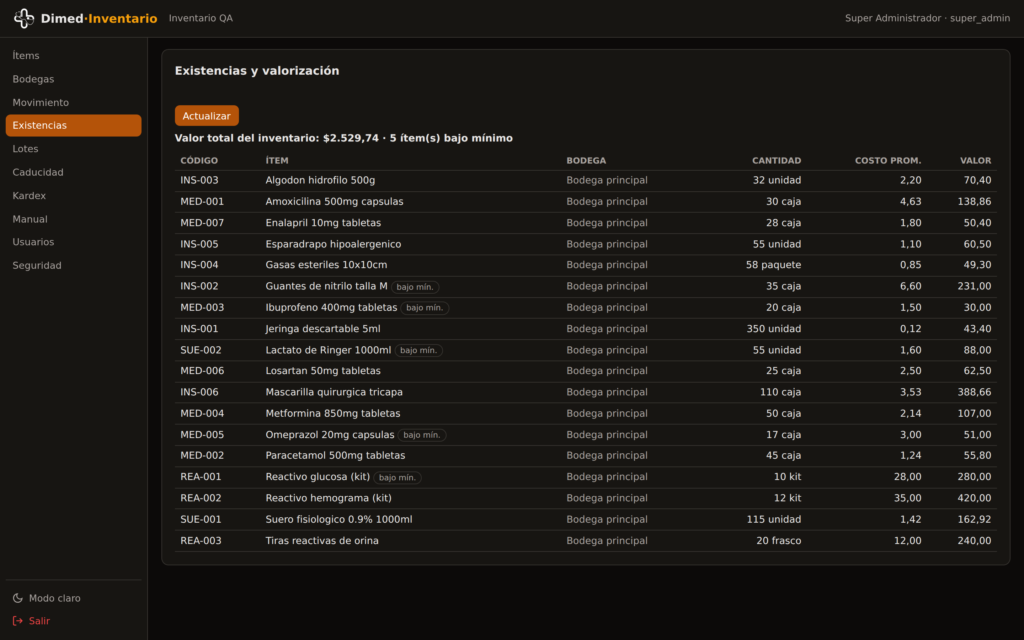Open the Manual page
Screen dimensions: 1024x640
tap(73, 219)
